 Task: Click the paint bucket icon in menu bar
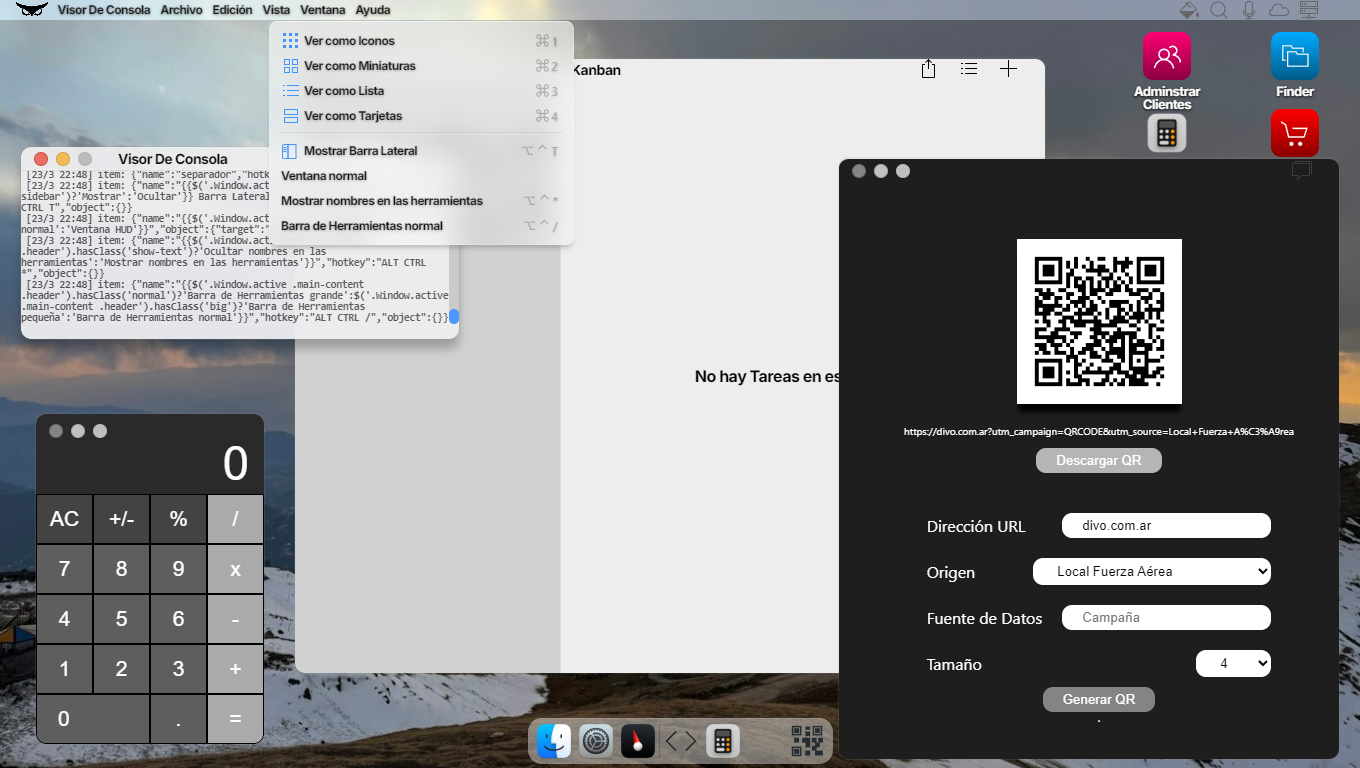[x=1189, y=10]
